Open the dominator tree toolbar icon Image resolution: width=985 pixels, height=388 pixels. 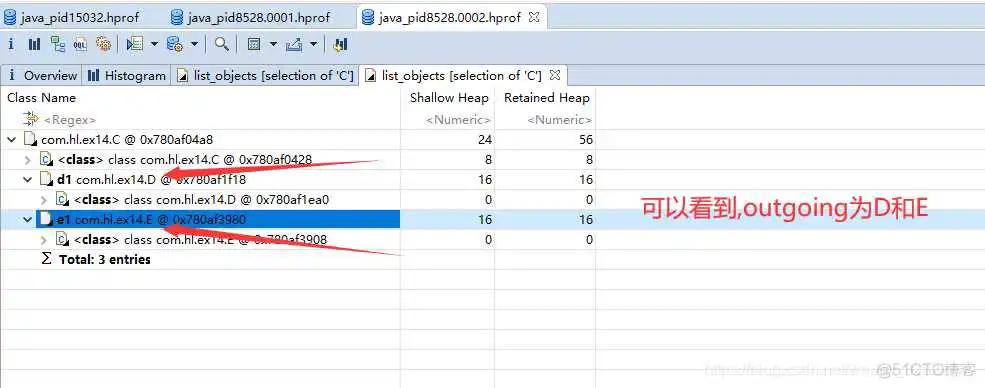(58, 44)
